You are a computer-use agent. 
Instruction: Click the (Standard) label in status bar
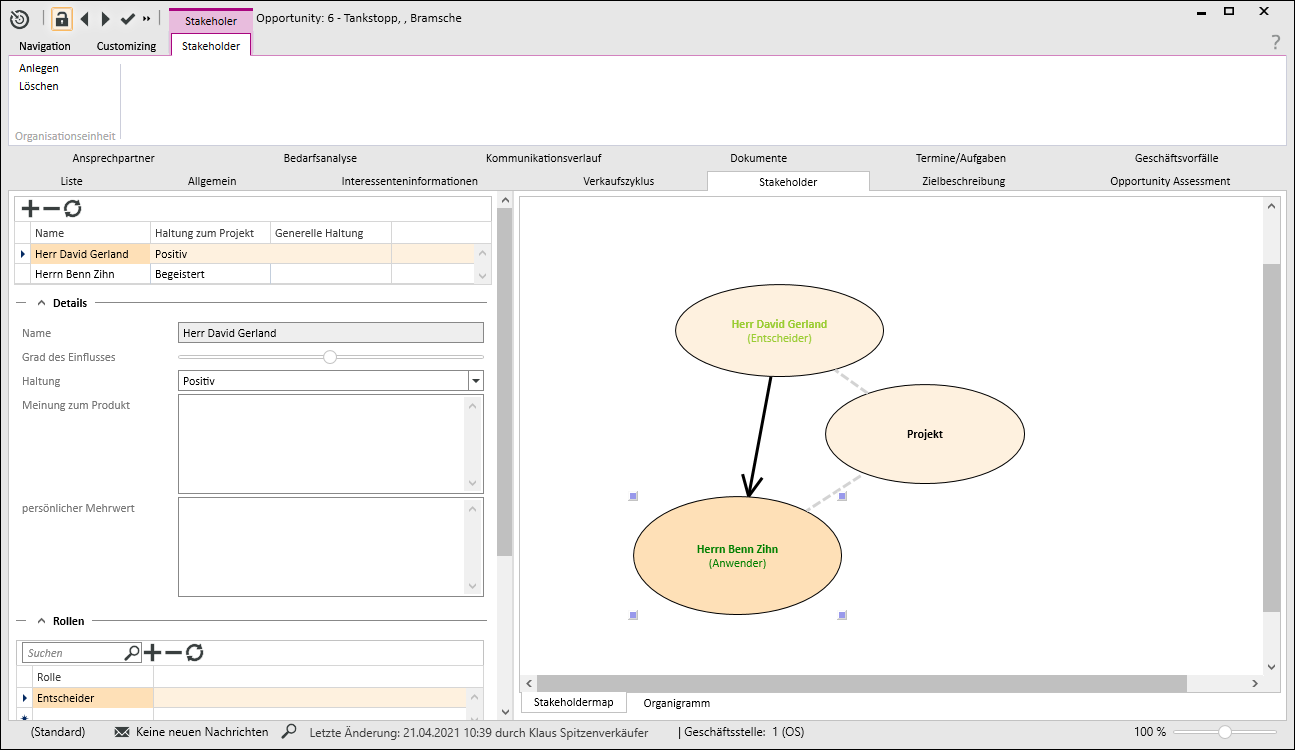[x=58, y=732]
